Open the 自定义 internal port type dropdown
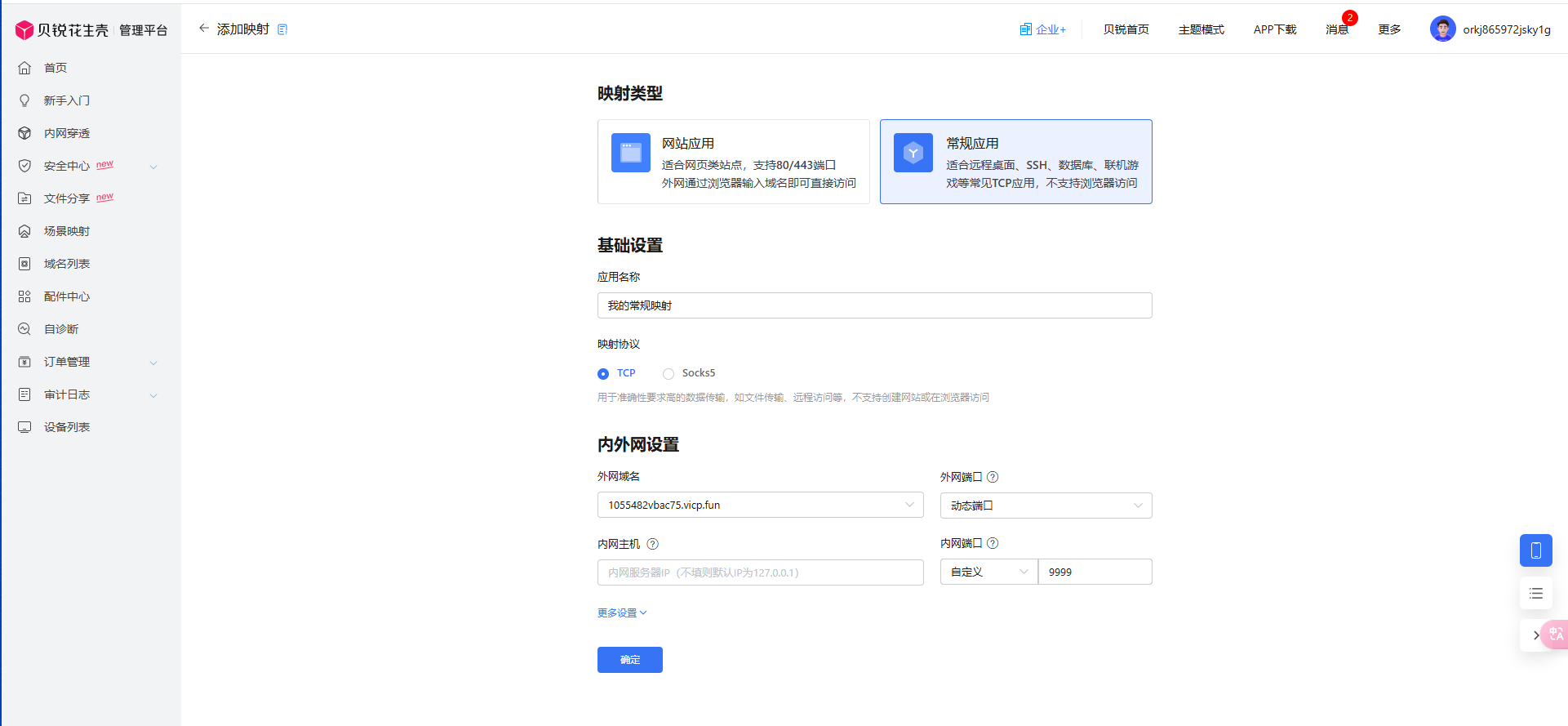Image resolution: width=1568 pixels, height=726 pixels. click(x=988, y=572)
